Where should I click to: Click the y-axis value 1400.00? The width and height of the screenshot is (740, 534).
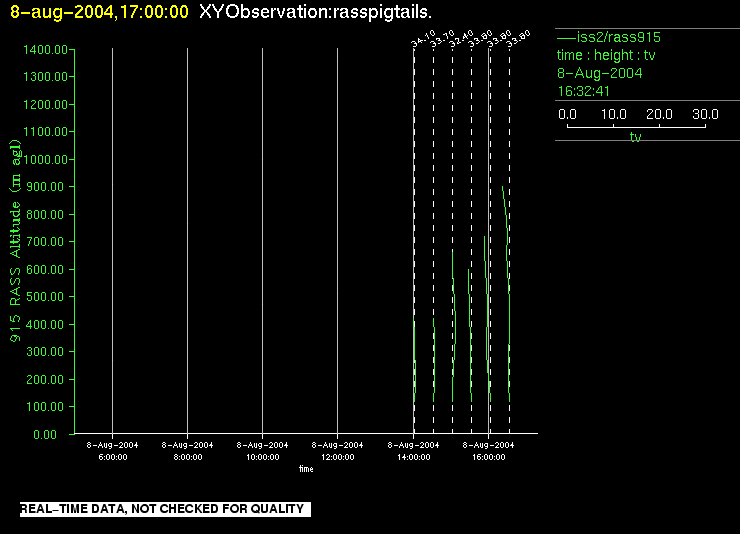(x=45, y=50)
